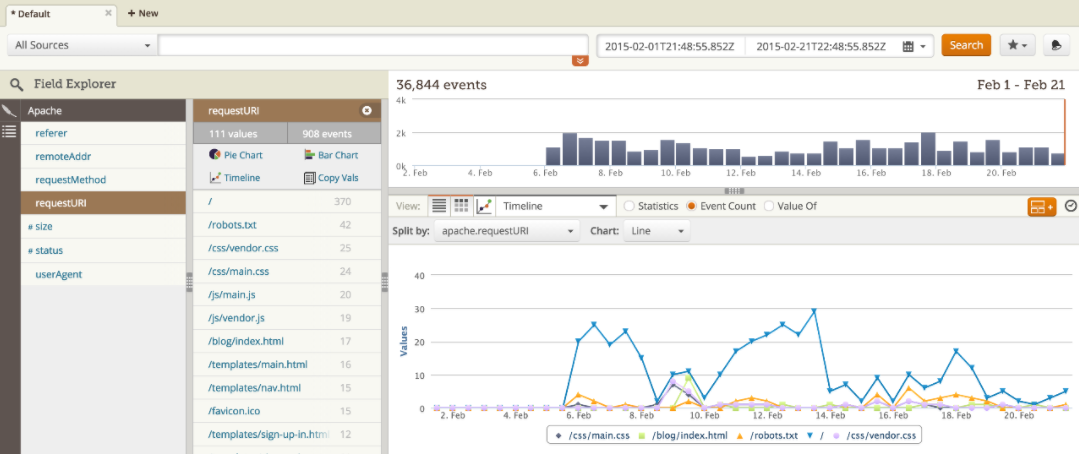This screenshot has width=1079, height=454.
Task: Open the calendar date picker
Action: (916, 46)
